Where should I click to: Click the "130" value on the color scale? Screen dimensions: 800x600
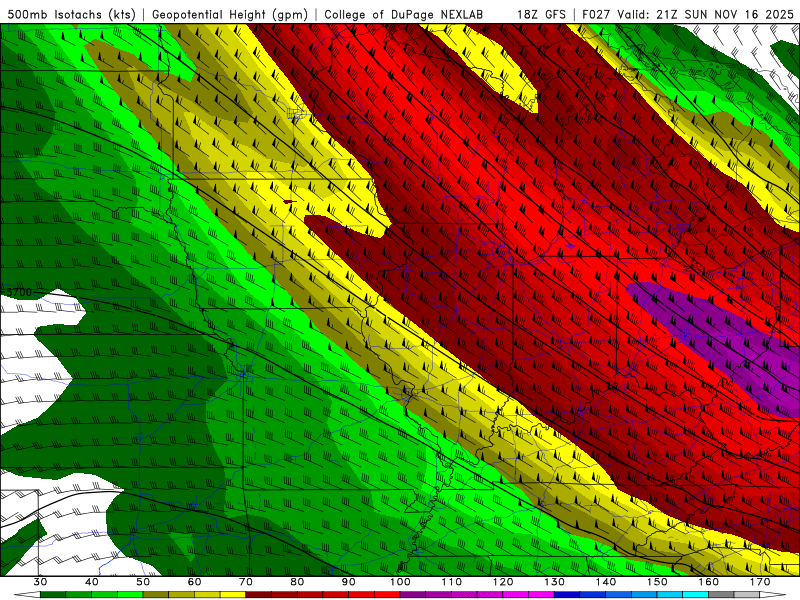pyautogui.click(x=555, y=582)
